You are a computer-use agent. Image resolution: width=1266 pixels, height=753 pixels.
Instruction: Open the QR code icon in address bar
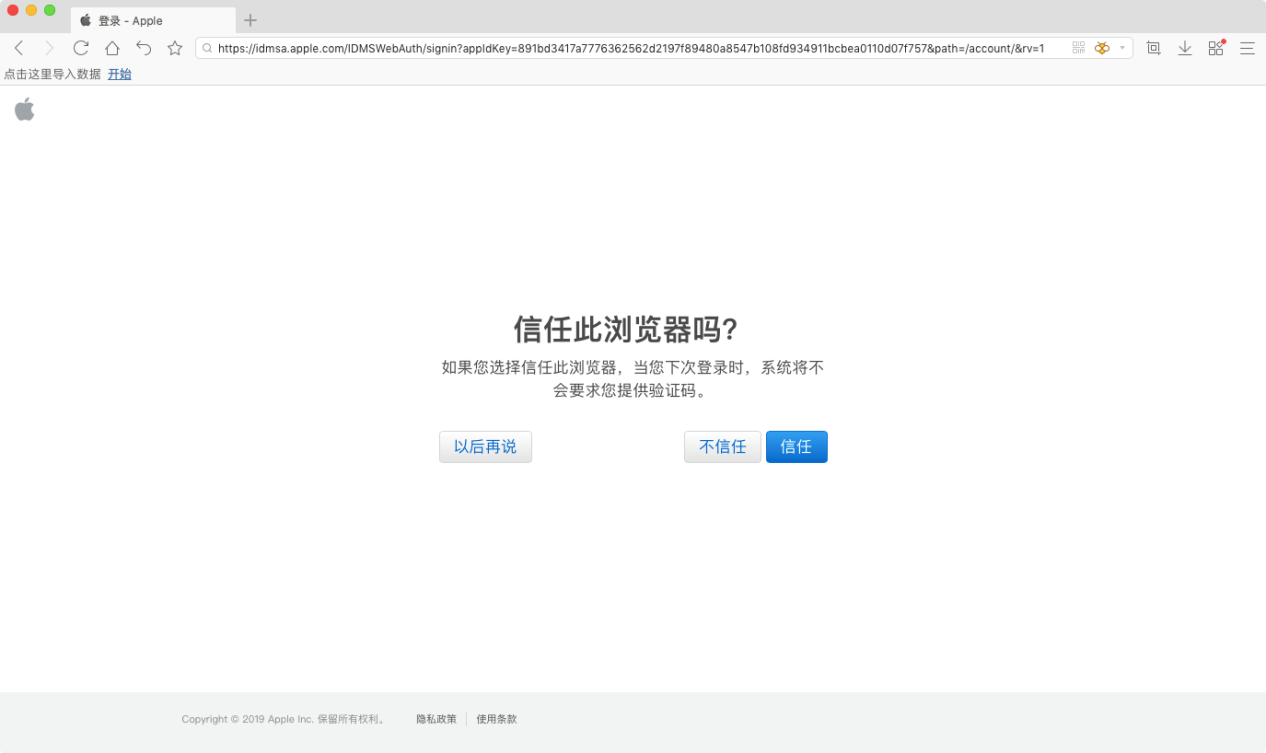[x=1078, y=48]
